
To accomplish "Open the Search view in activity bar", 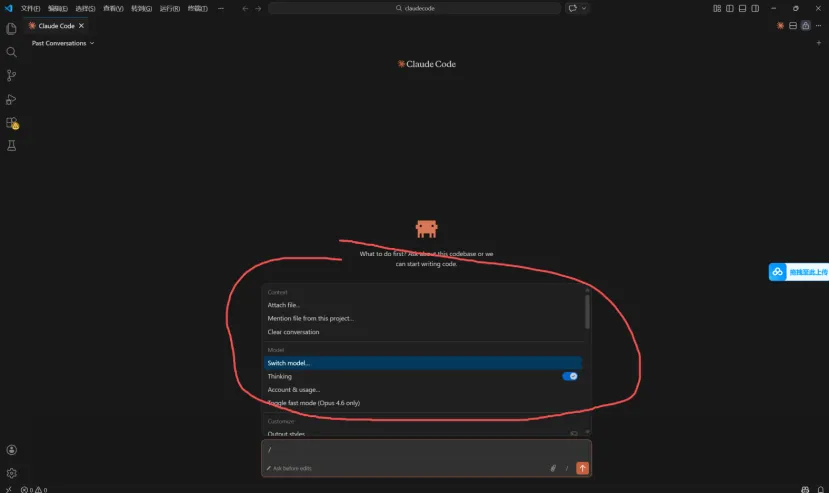I will [x=11, y=52].
